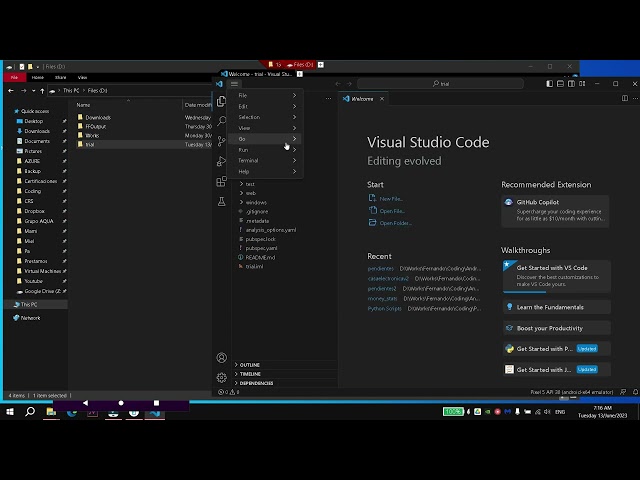This screenshot has width=640, height=480.
Task: Expand the test folder in Explorer
Action: (x=250, y=184)
